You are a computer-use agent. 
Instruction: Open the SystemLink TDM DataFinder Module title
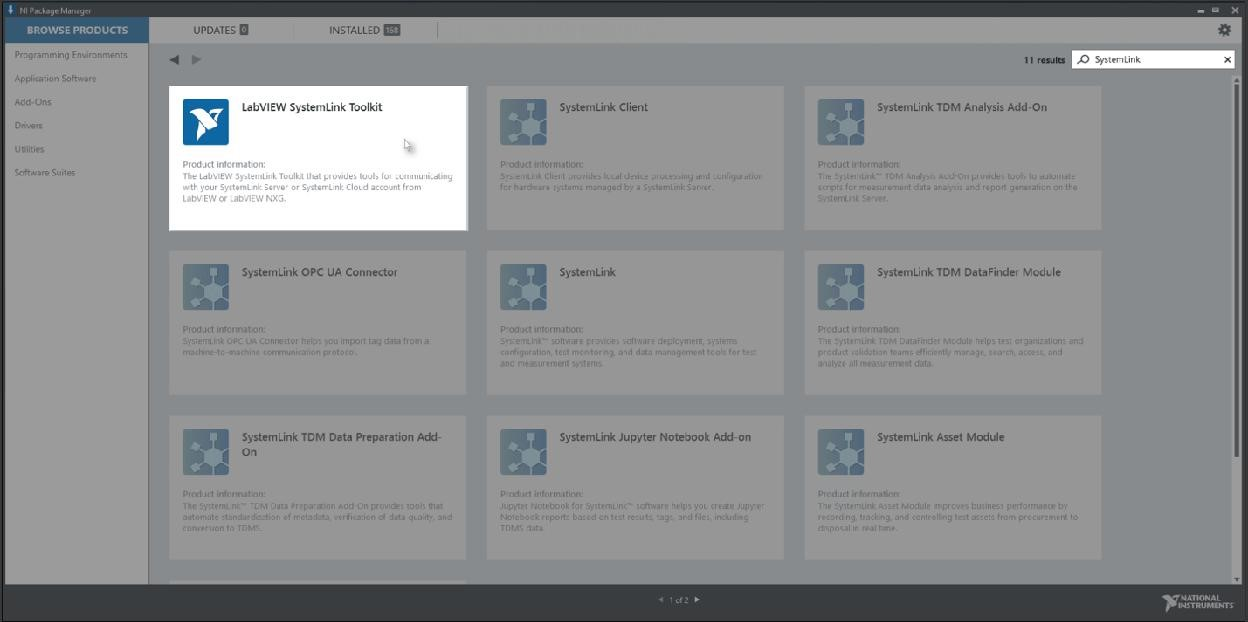(968, 272)
